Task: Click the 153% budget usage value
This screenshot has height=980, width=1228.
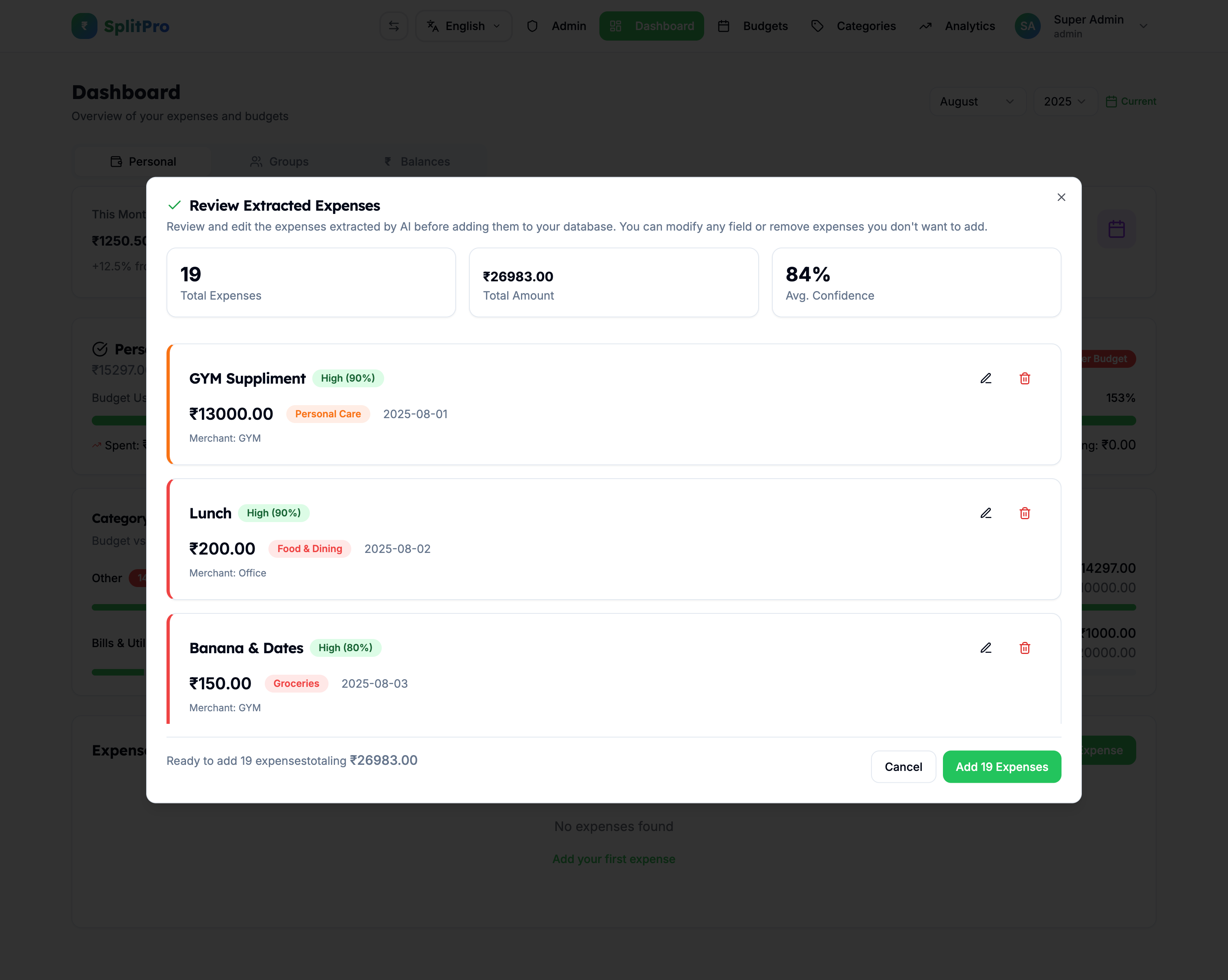Action: (1120, 397)
